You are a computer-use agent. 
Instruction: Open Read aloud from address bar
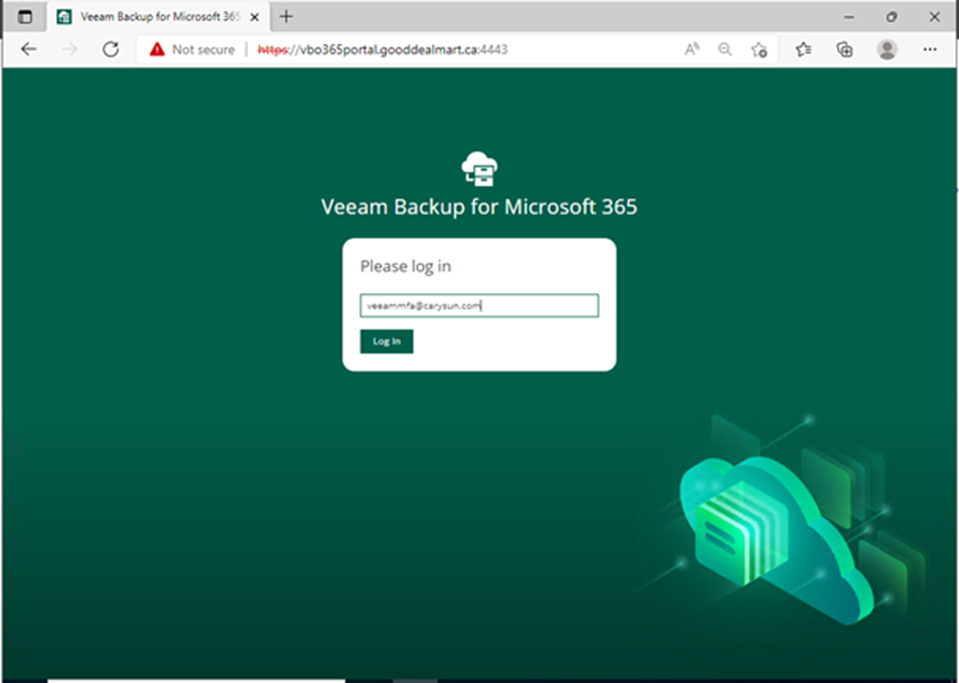click(x=692, y=50)
